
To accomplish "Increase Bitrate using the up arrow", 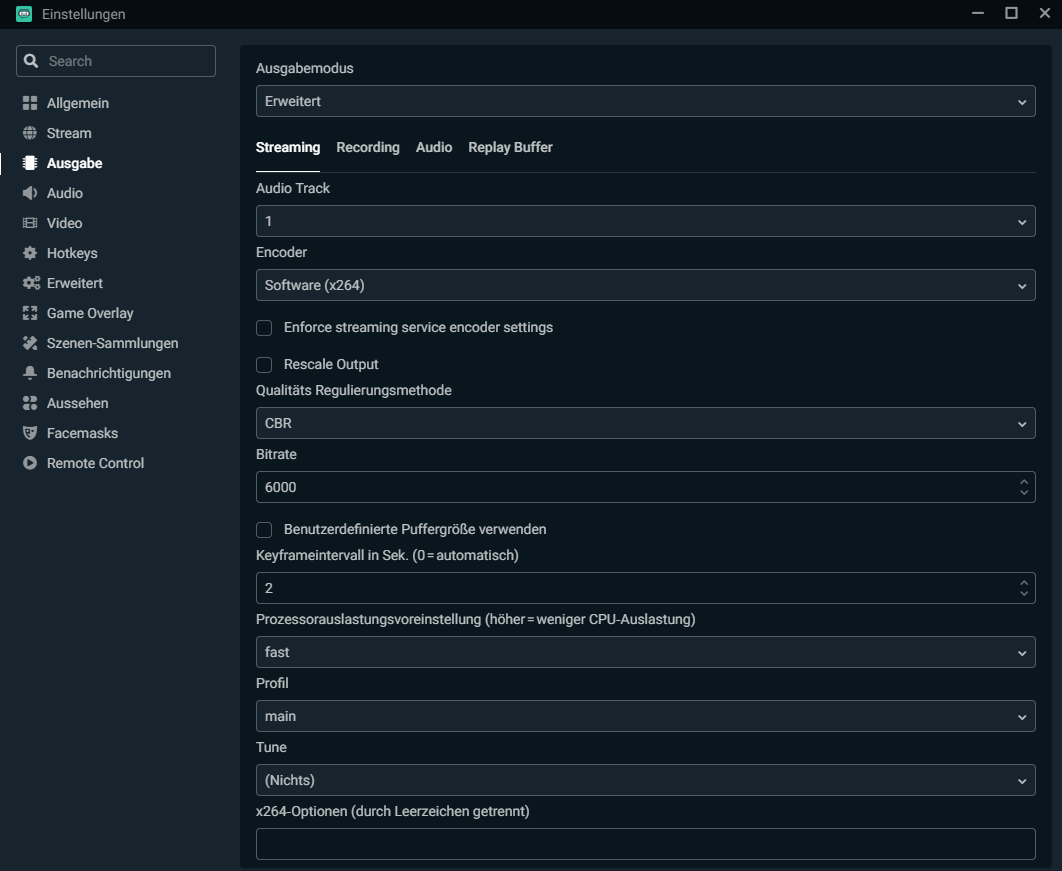I will (x=1023, y=482).
